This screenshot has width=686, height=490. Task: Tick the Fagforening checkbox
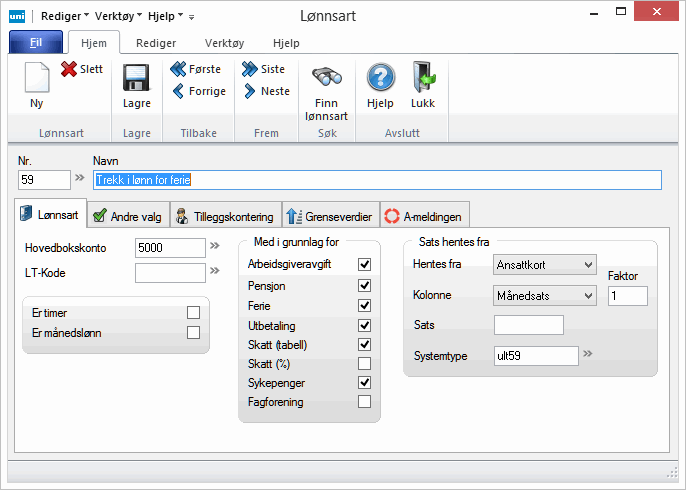[364, 402]
